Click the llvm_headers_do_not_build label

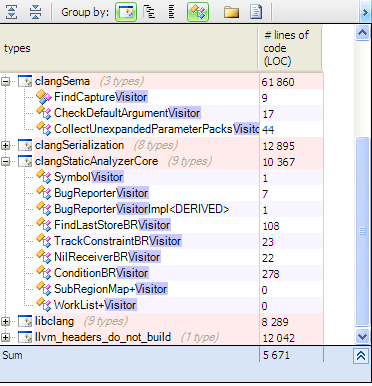103,337
